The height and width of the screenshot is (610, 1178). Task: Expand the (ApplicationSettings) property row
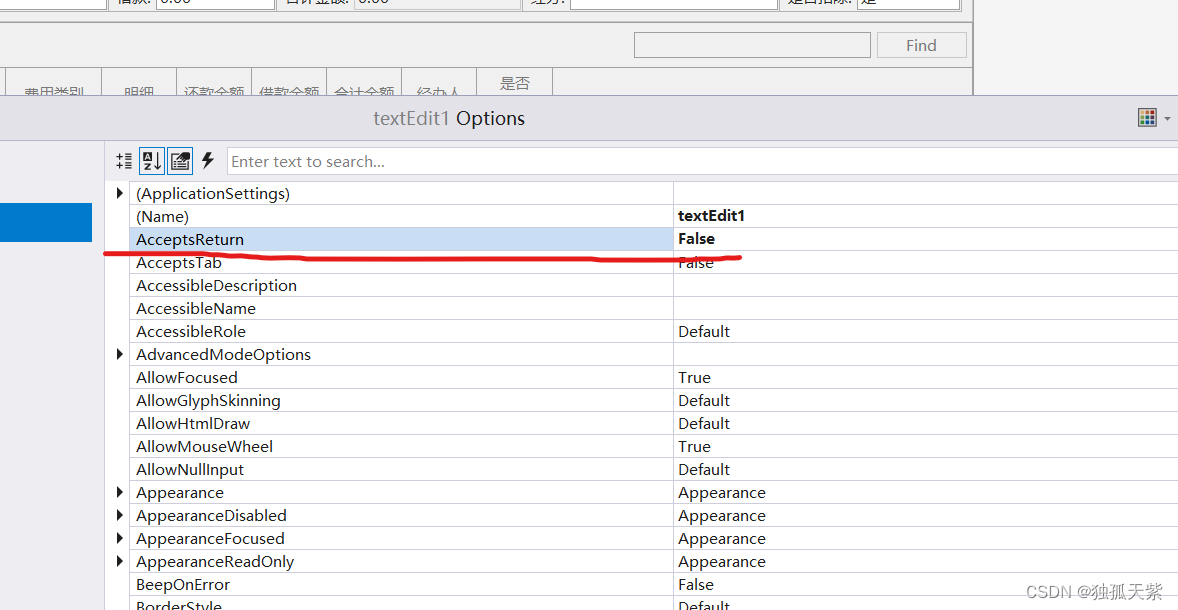coord(119,193)
